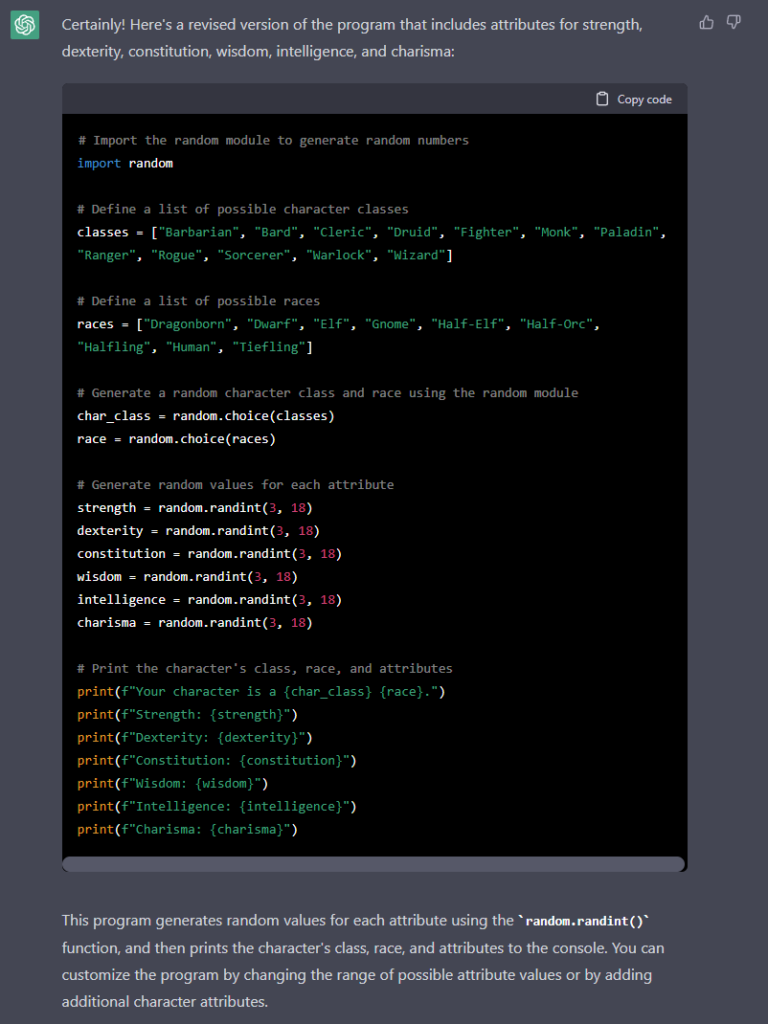Click the Copy code button label
The image size is (768, 1024).
coord(644,99)
